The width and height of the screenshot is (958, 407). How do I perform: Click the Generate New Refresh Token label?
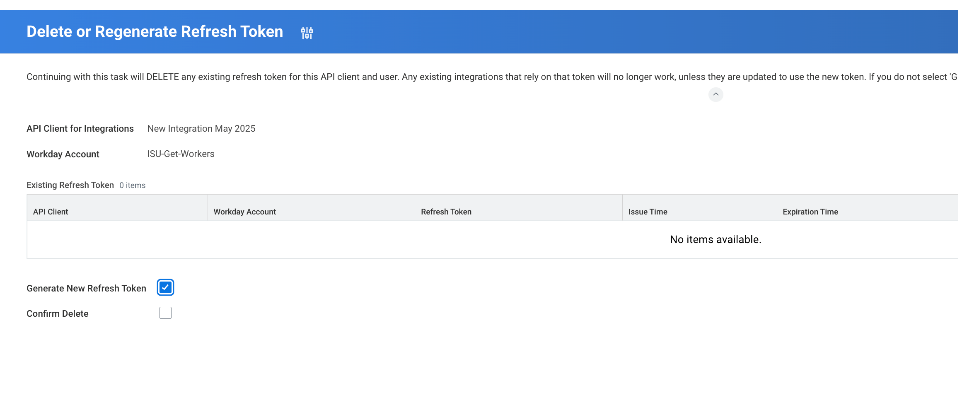click(86, 288)
